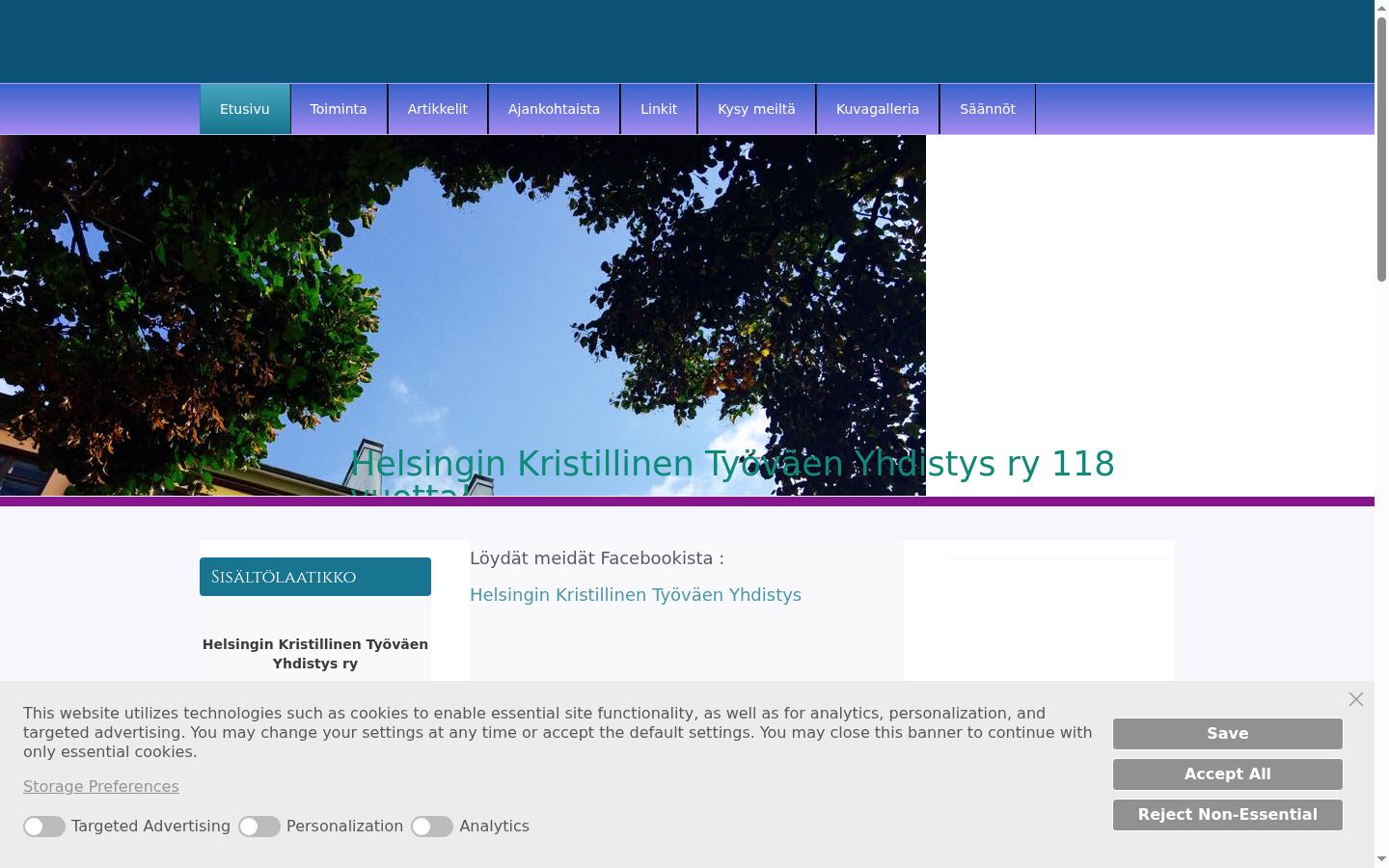The width and height of the screenshot is (1389, 868).
Task: Click the bold sidebar text "Helsingin Kristillinen Työväen Yhdistys ry"
Action: pyautogui.click(x=315, y=654)
